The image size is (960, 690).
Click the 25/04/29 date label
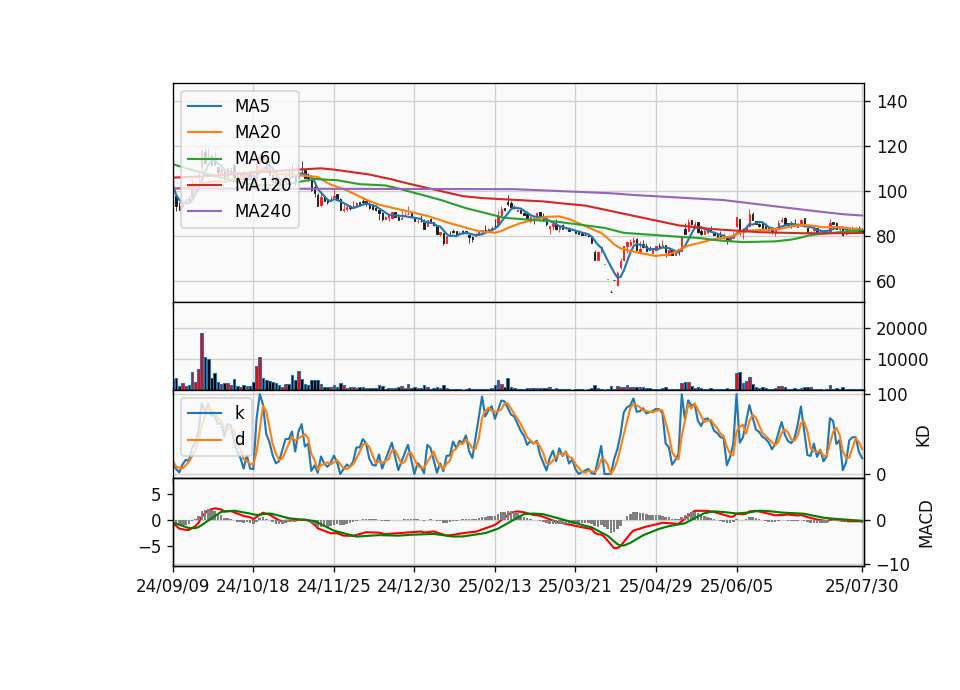click(x=656, y=586)
